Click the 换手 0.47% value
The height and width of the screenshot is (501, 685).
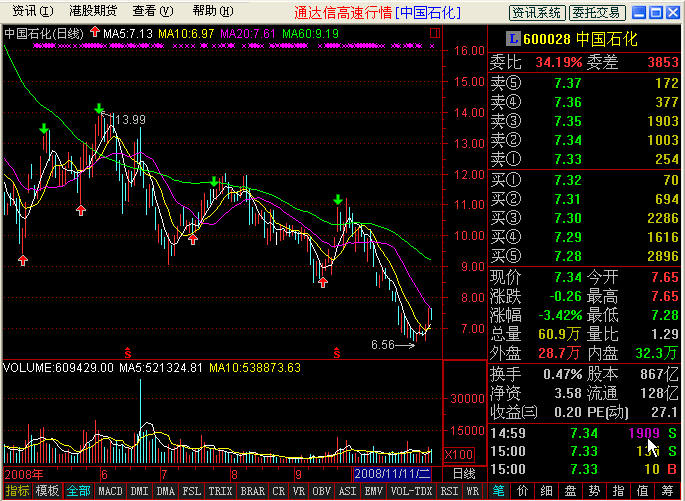pyautogui.click(x=563, y=374)
